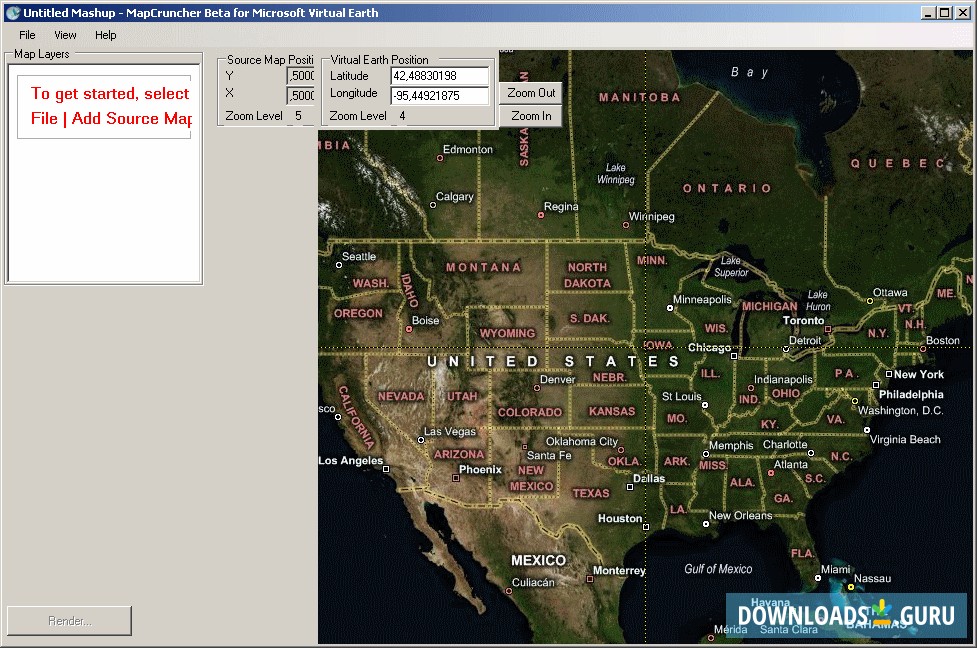This screenshot has height=648, width=977.
Task: Click the Houston label on the map
Action: (x=619, y=518)
